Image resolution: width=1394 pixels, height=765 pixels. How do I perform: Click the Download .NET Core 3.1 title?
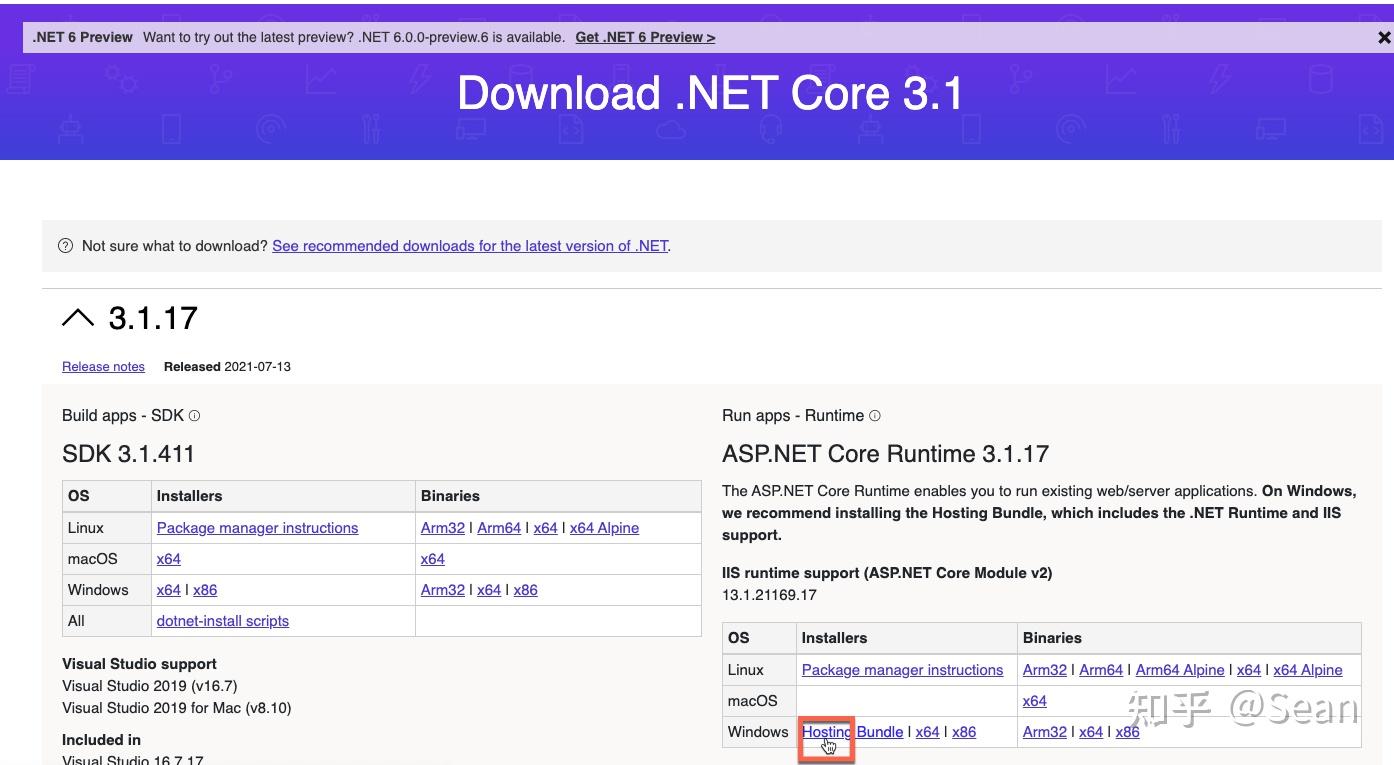pyautogui.click(x=710, y=93)
